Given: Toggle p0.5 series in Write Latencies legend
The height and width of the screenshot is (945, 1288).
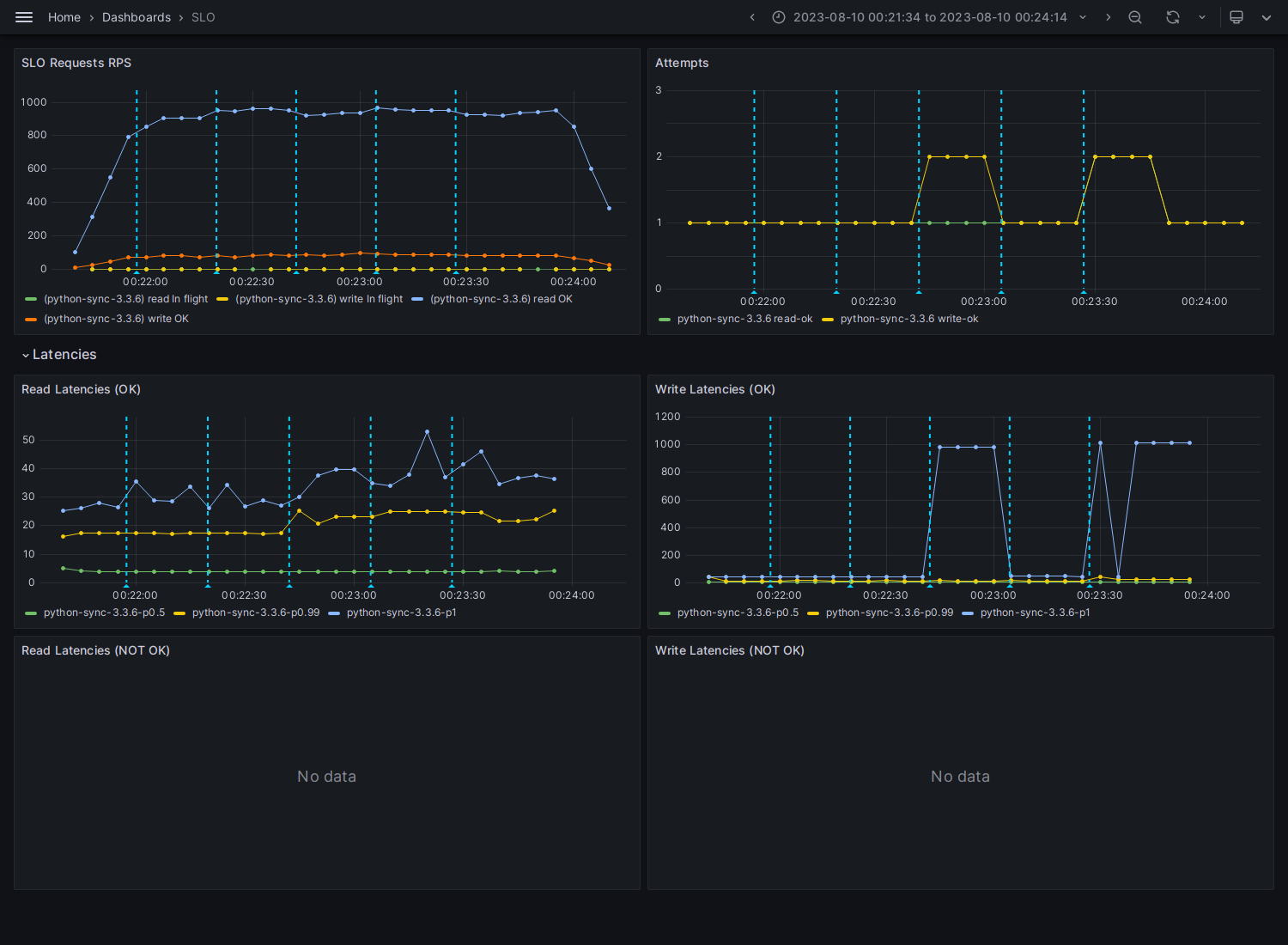Looking at the screenshot, I should (x=738, y=613).
